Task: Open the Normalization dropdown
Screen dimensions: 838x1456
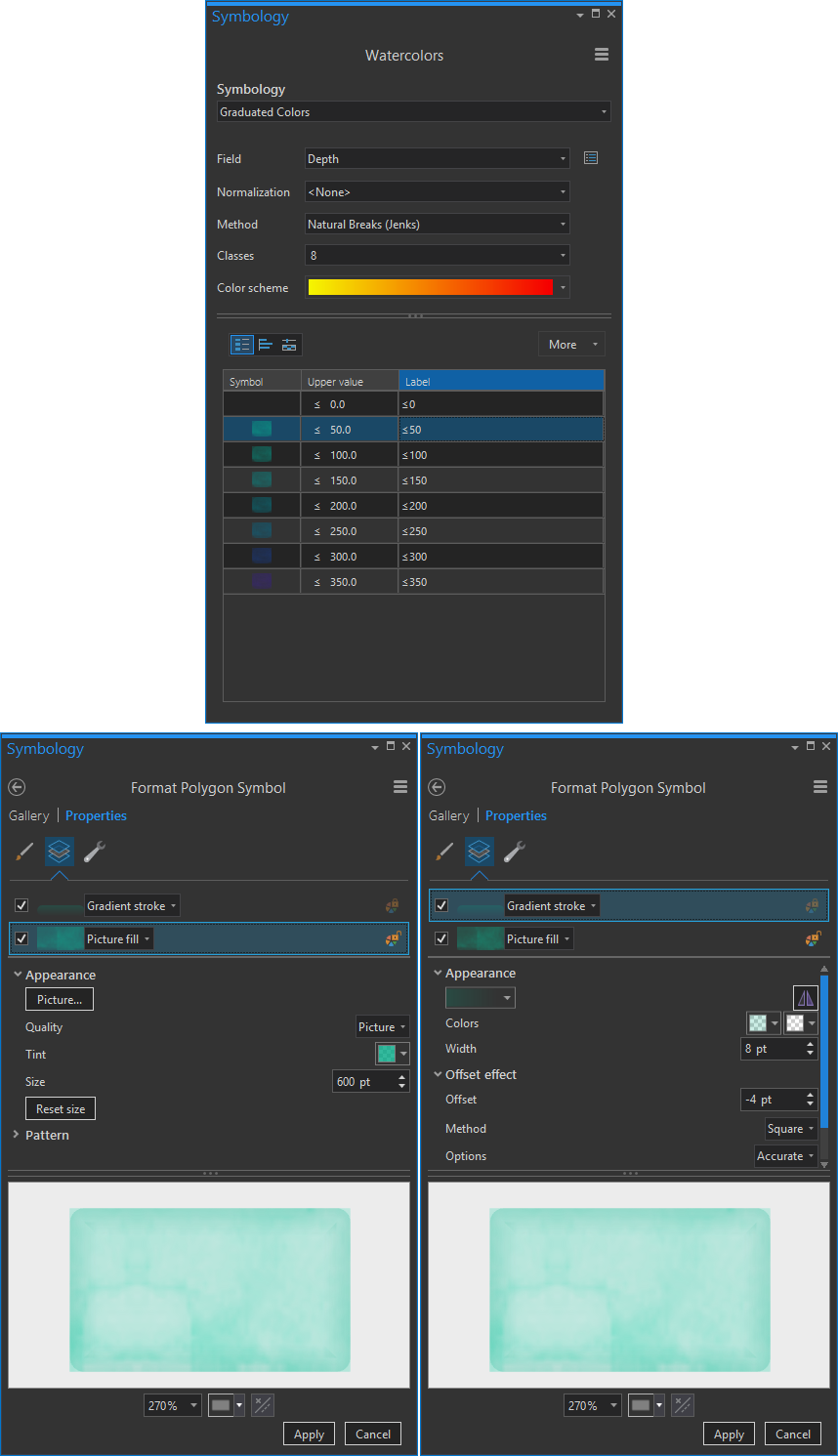Action: (438, 191)
